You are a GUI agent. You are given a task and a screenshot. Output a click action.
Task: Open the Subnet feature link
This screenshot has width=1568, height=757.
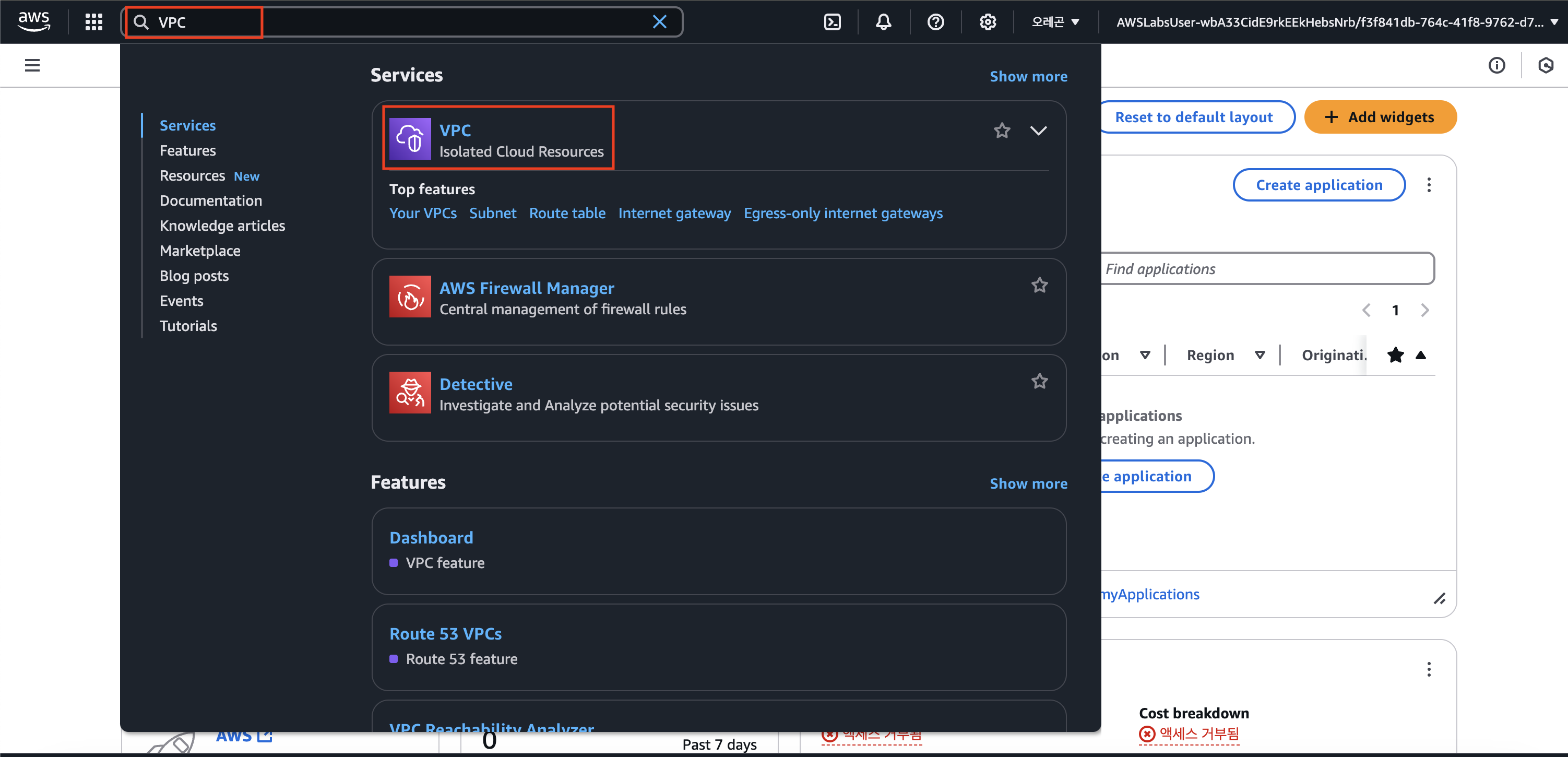[x=492, y=213]
